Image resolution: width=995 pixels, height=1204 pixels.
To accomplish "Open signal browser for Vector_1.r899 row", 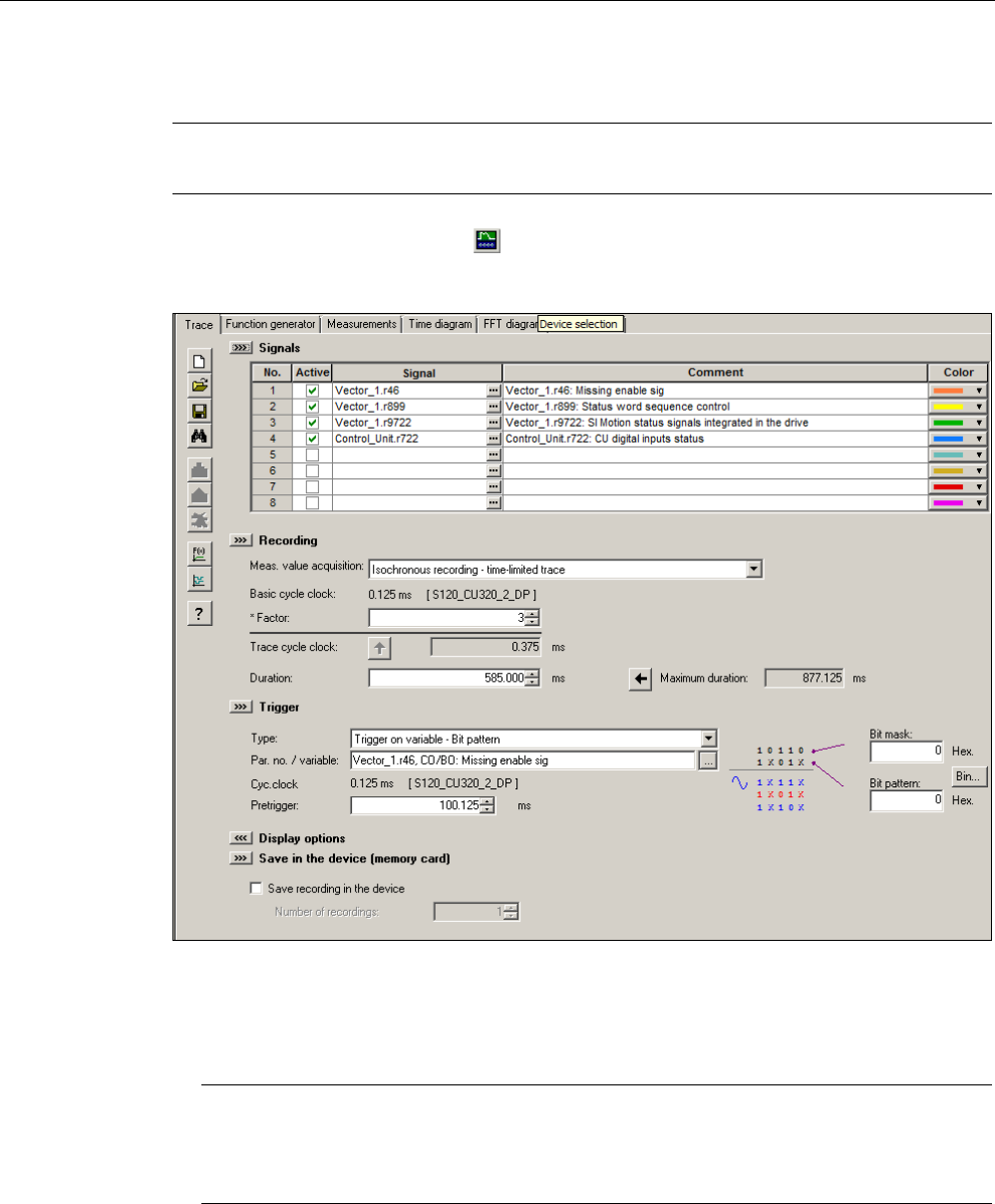I will tap(494, 408).
